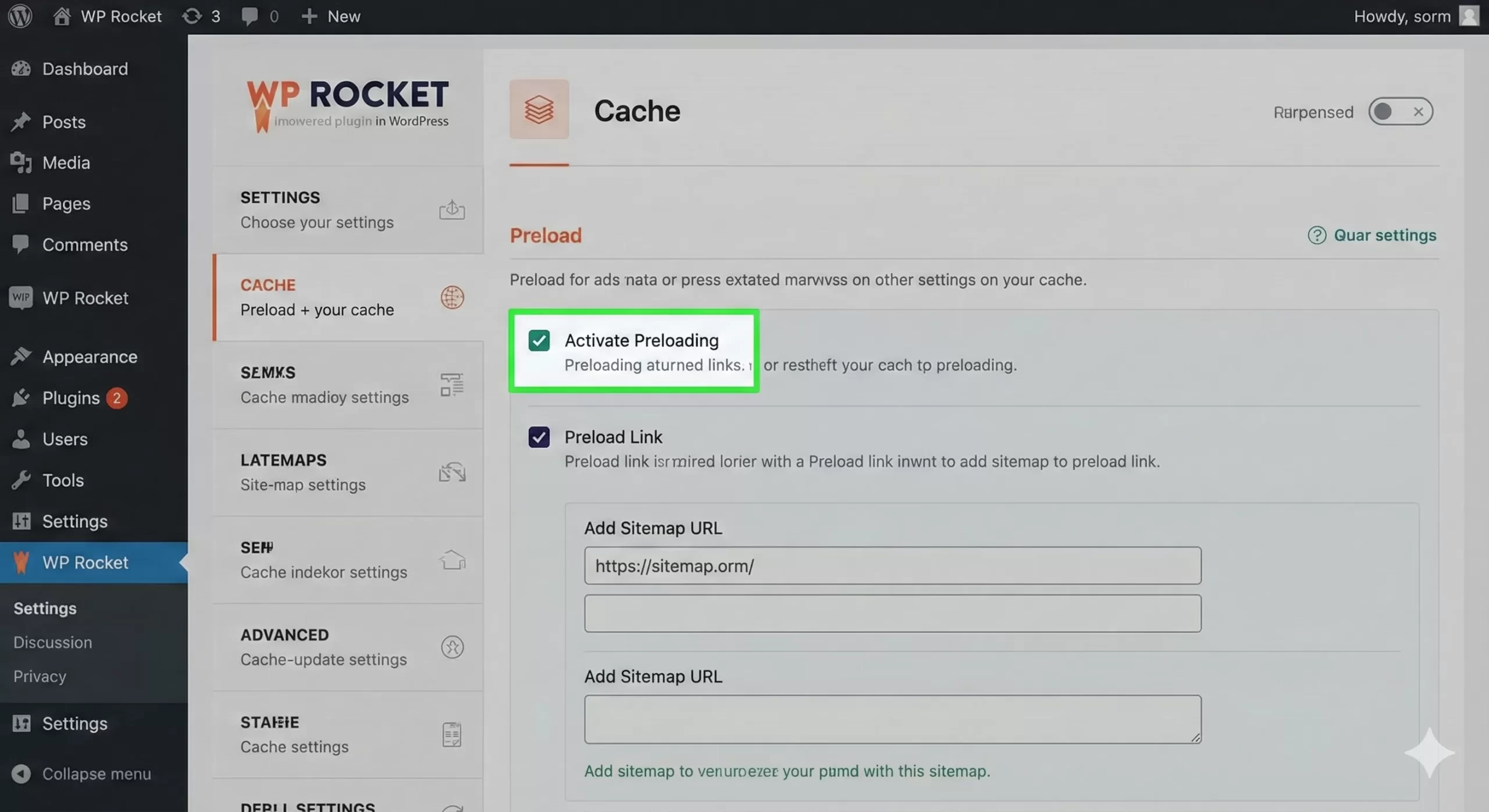Open the New dropdown in the admin bar
1489x812 pixels.
click(330, 16)
